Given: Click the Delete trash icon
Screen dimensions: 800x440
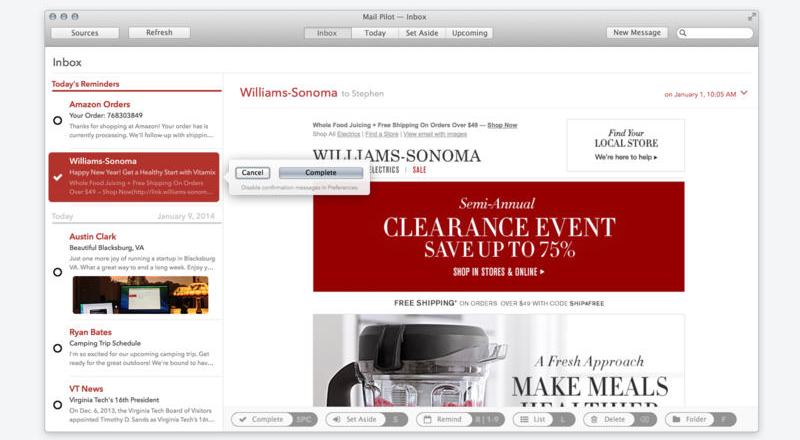Looking at the screenshot, I should (594, 420).
